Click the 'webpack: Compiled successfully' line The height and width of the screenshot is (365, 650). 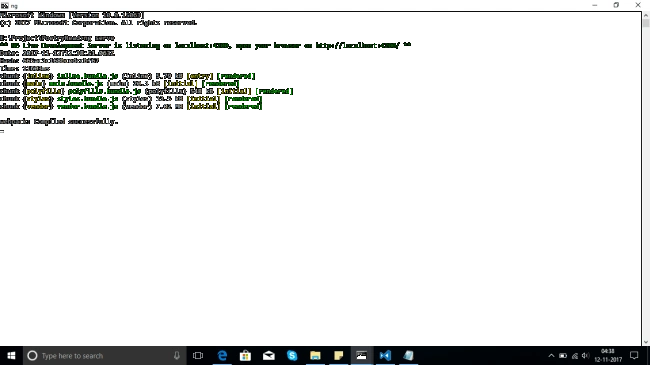pyautogui.click(x=59, y=122)
